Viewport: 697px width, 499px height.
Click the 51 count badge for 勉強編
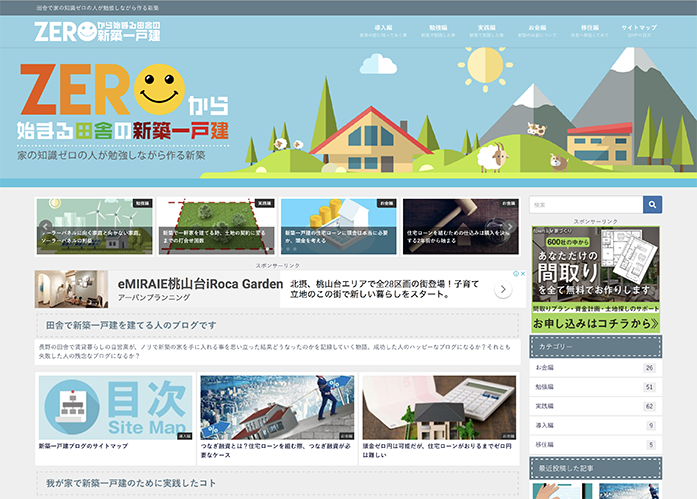(x=649, y=387)
